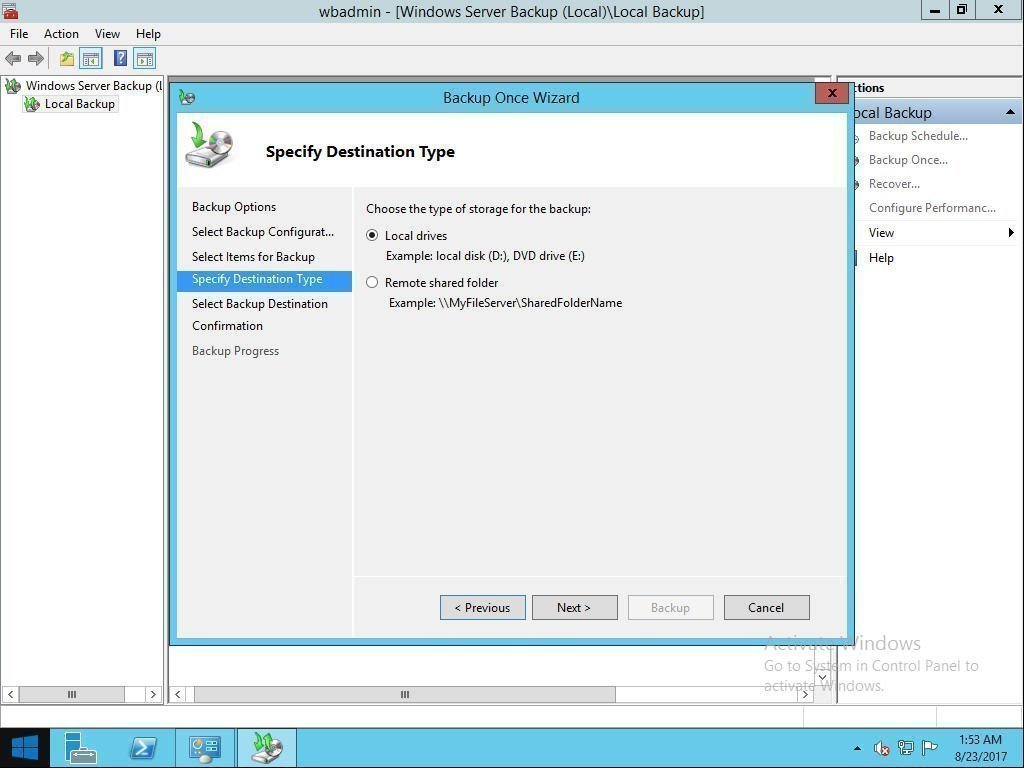Open the Action Center flag icon
This screenshot has height=768, width=1024.
coord(929,748)
